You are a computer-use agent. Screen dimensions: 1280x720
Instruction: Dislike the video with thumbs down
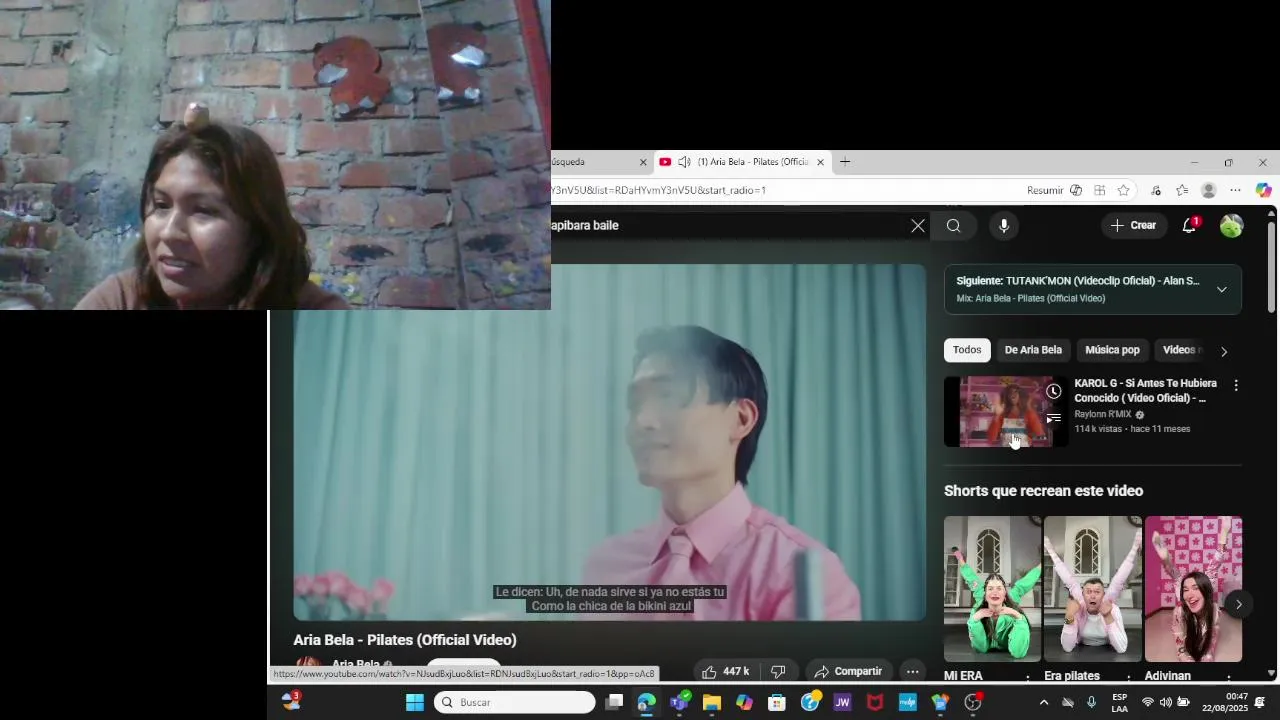tap(778, 672)
